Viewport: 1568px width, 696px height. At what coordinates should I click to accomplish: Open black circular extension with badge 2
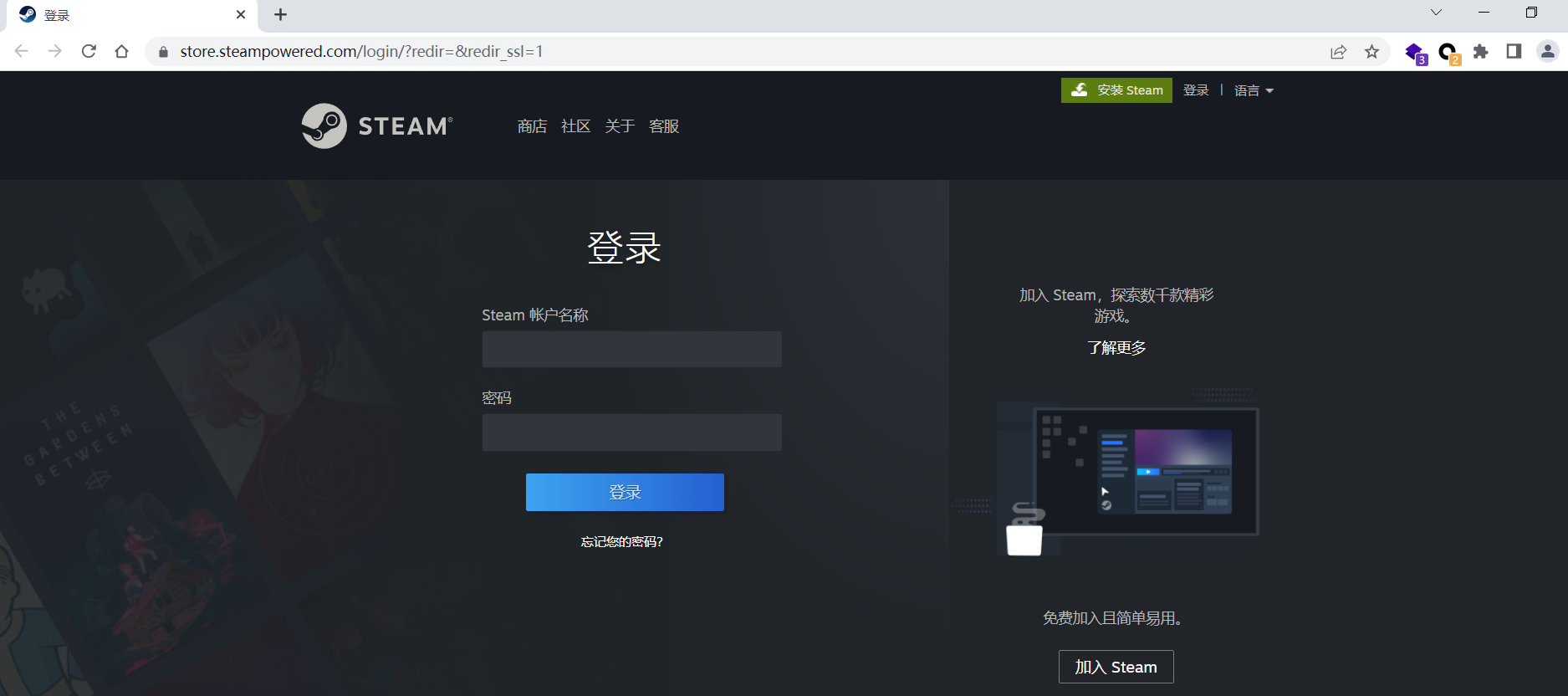point(1448,54)
